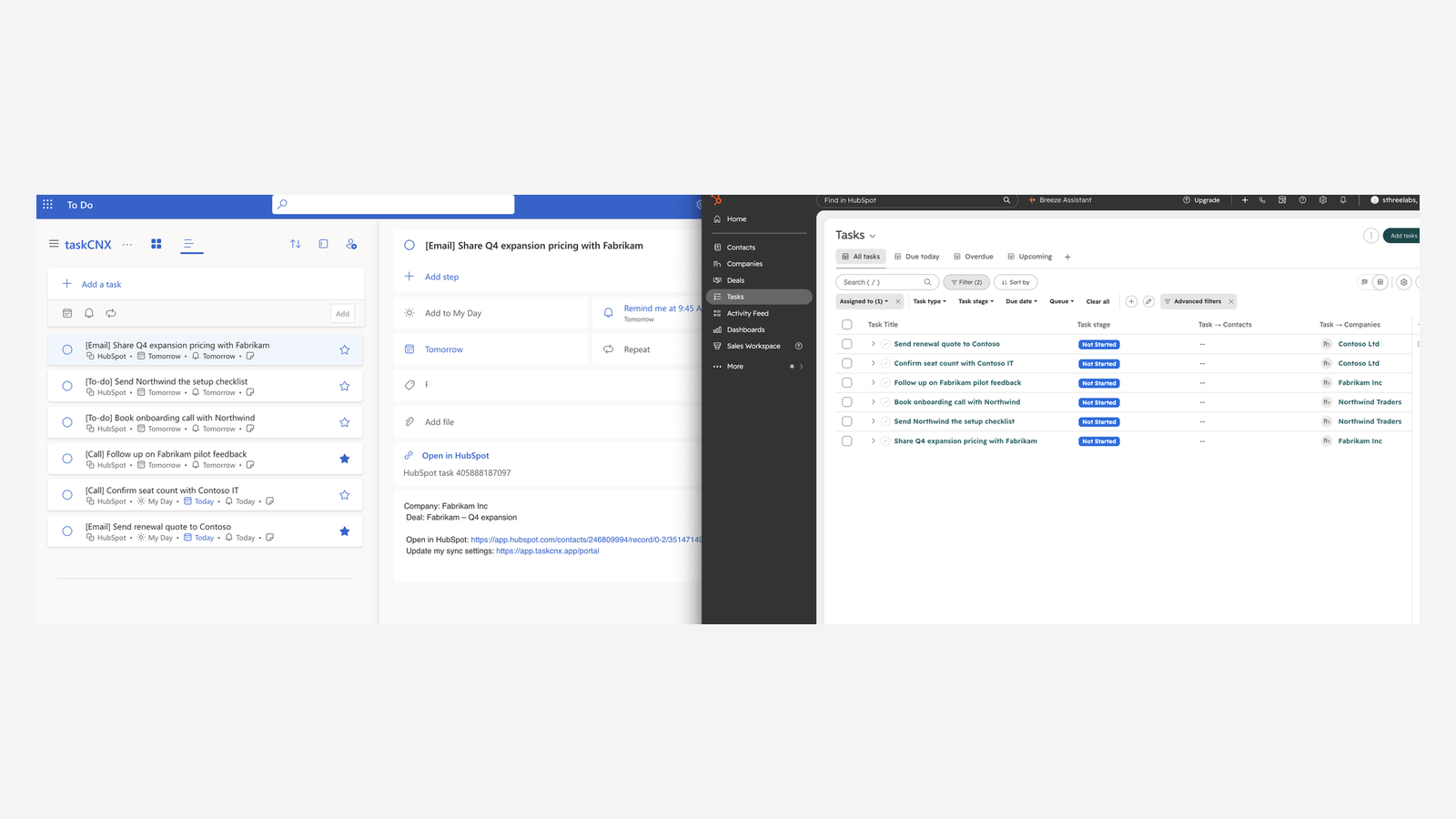
Task: Click the Sort by button in HubSpot
Action: point(1016,282)
